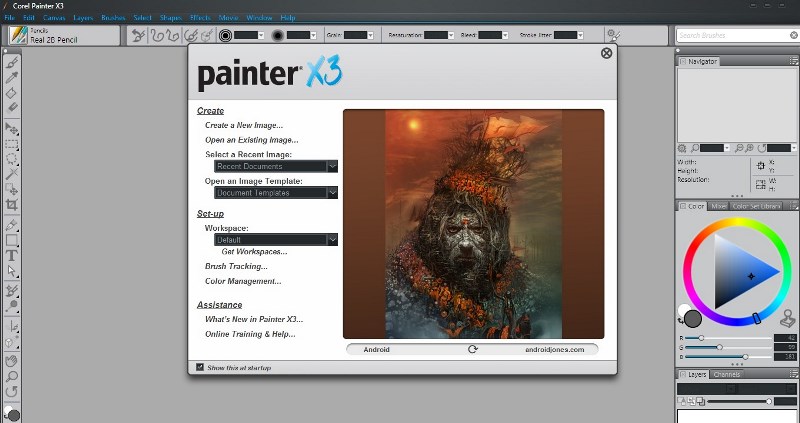This screenshot has height=423, width=800.
Task: Open the Navigator panel options menu
Action: tap(793, 61)
